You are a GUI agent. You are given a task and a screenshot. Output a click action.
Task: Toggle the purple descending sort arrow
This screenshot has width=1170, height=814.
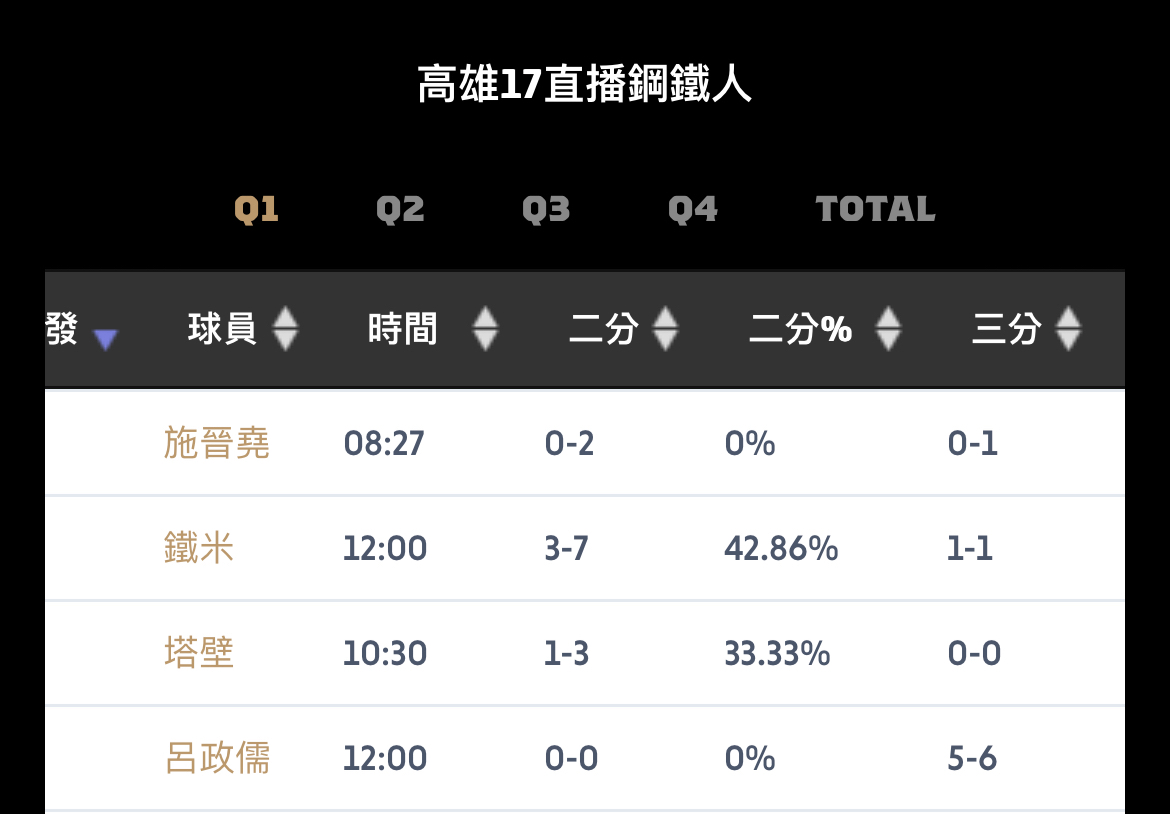(x=105, y=340)
